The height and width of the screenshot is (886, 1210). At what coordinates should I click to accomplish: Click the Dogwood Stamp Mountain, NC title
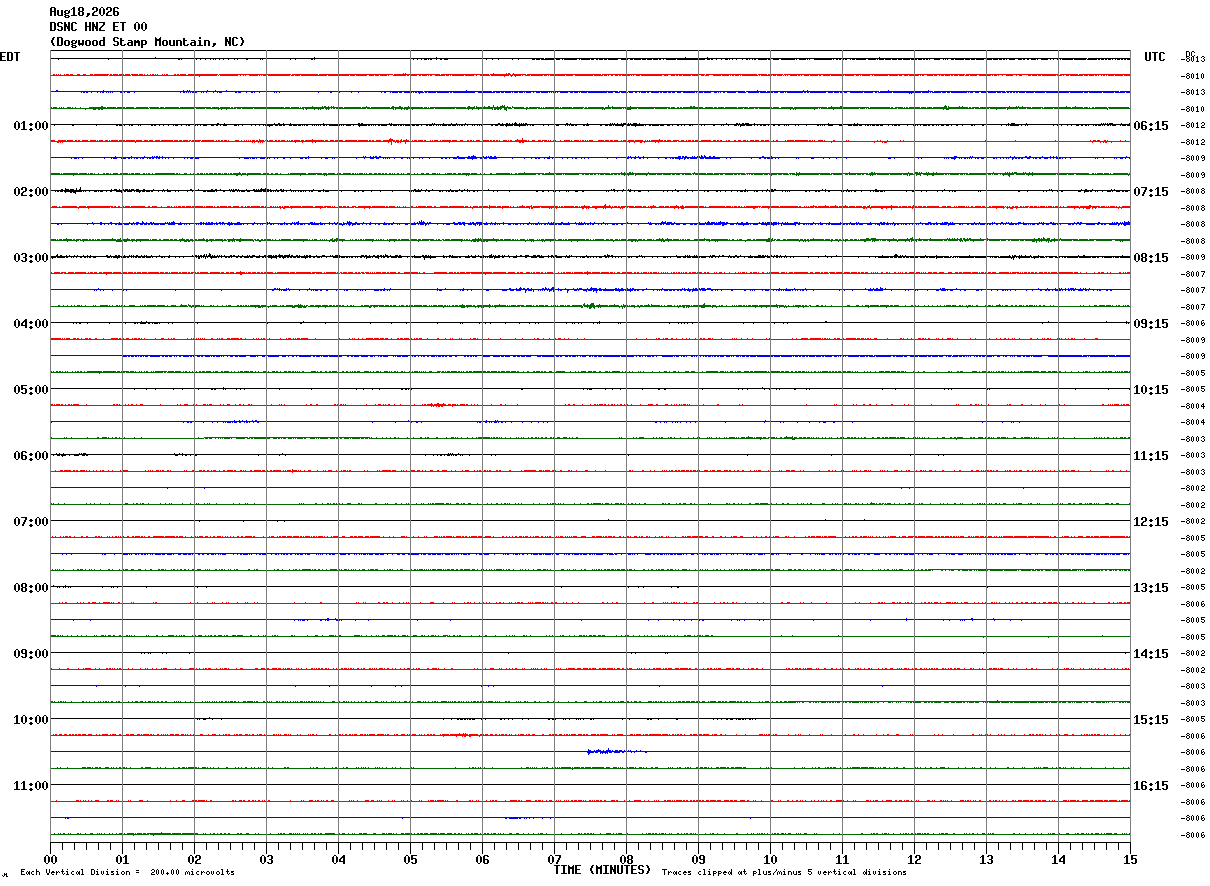tap(147, 42)
